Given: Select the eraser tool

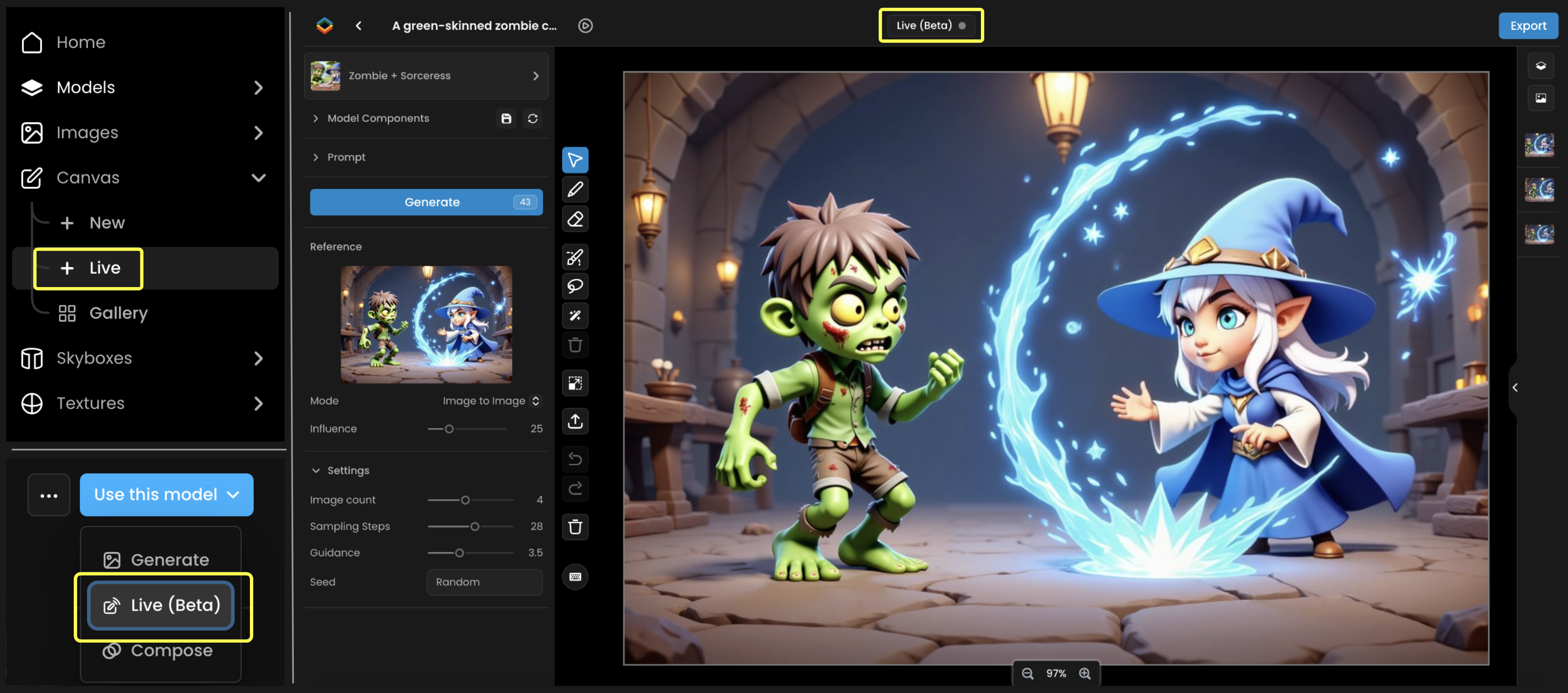Looking at the screenshot, I should [x=575, y=219].
